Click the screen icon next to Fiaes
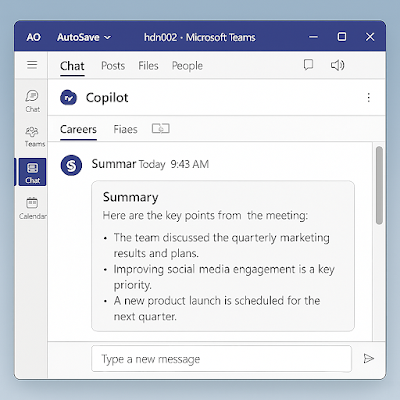 161,128
